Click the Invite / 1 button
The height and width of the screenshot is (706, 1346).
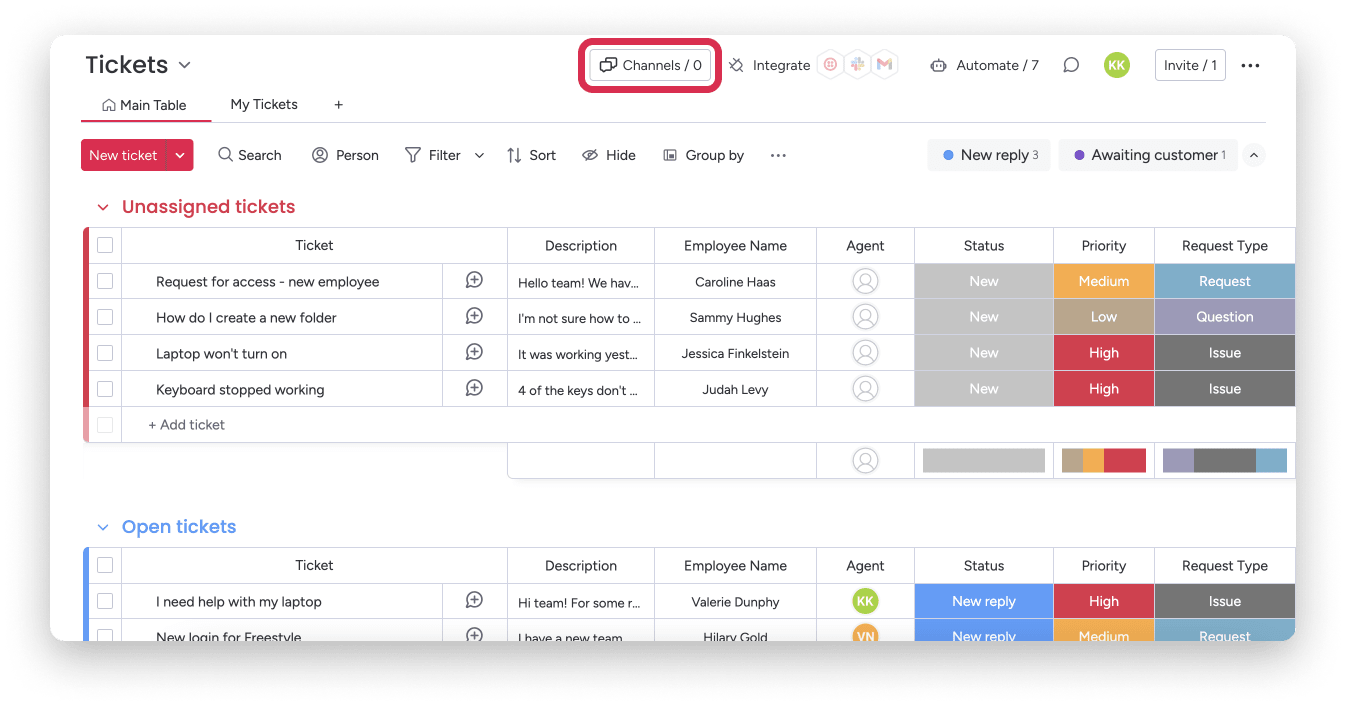pyautogui.click(x=1190, y=65)
